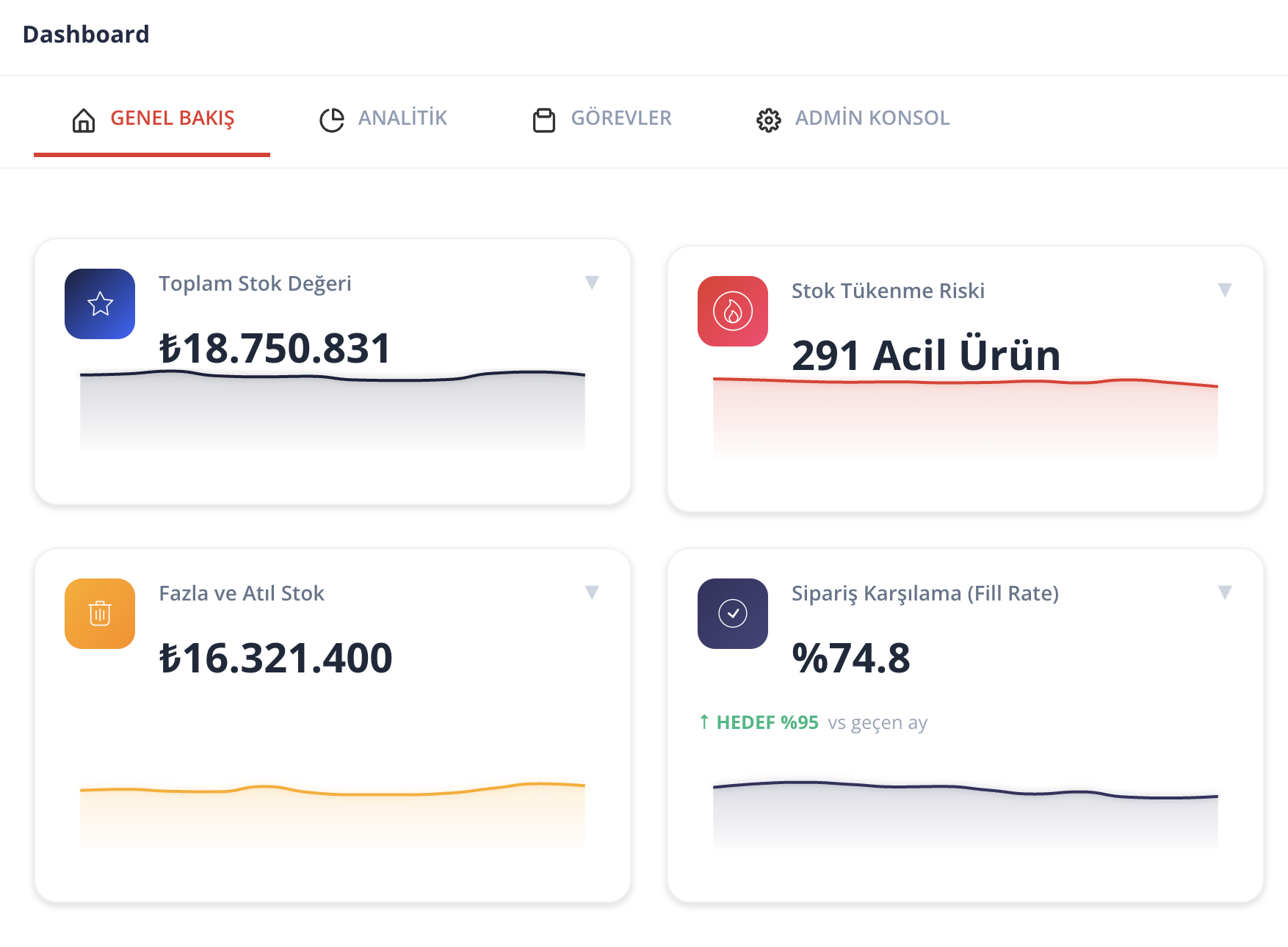Expand the Stok Tükenme Riski dropdown arrow

pos(1224,290)
